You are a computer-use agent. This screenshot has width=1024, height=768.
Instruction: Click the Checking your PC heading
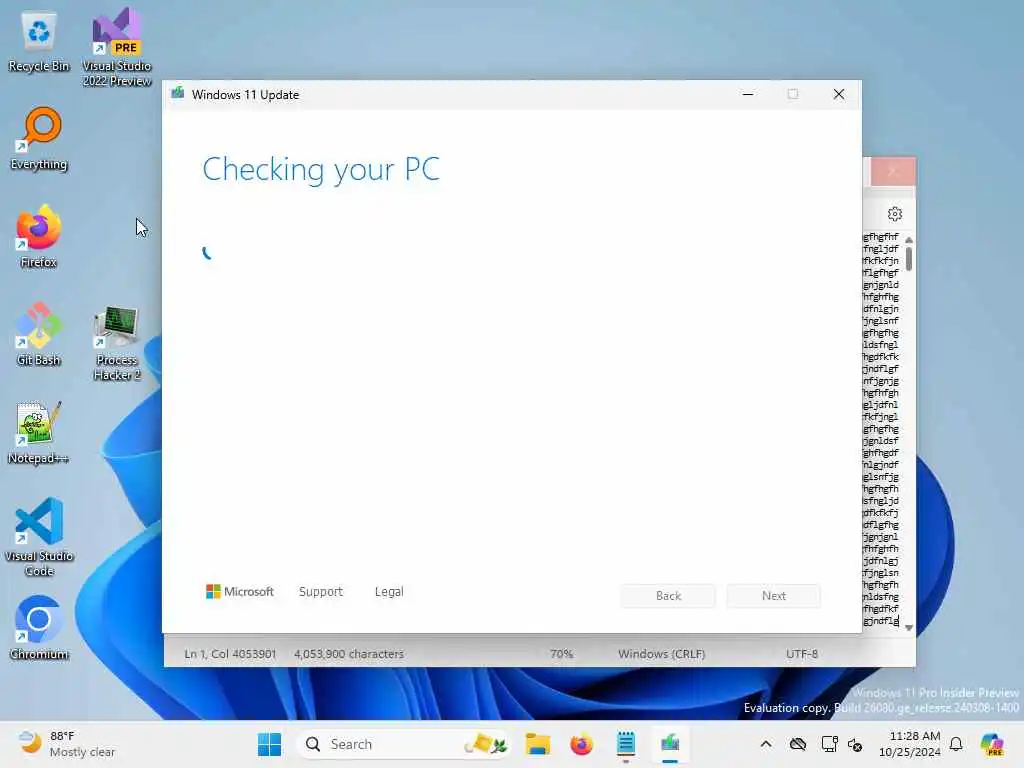point(321,169)
